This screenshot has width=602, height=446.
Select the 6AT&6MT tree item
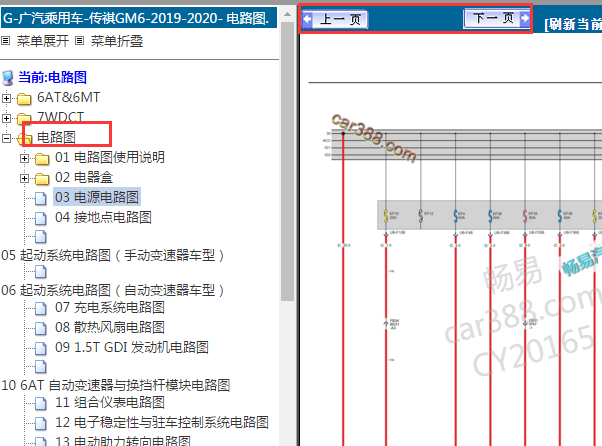point(69,97)
